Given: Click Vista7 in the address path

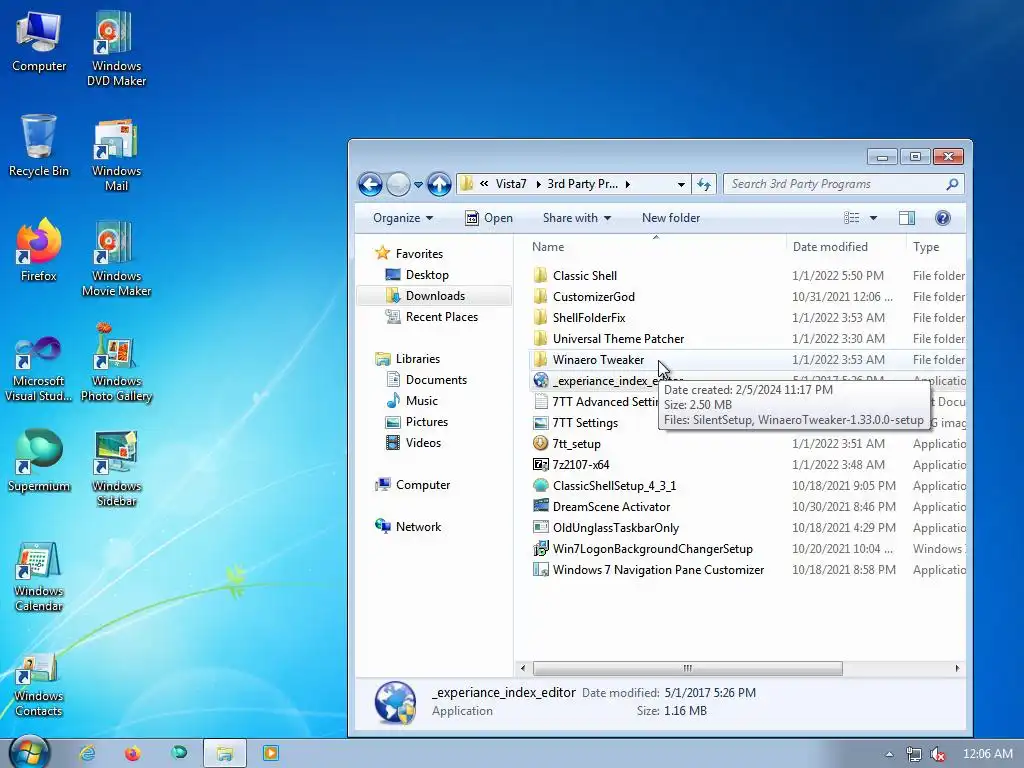Looking at the screenshot, I should point(511,184).
